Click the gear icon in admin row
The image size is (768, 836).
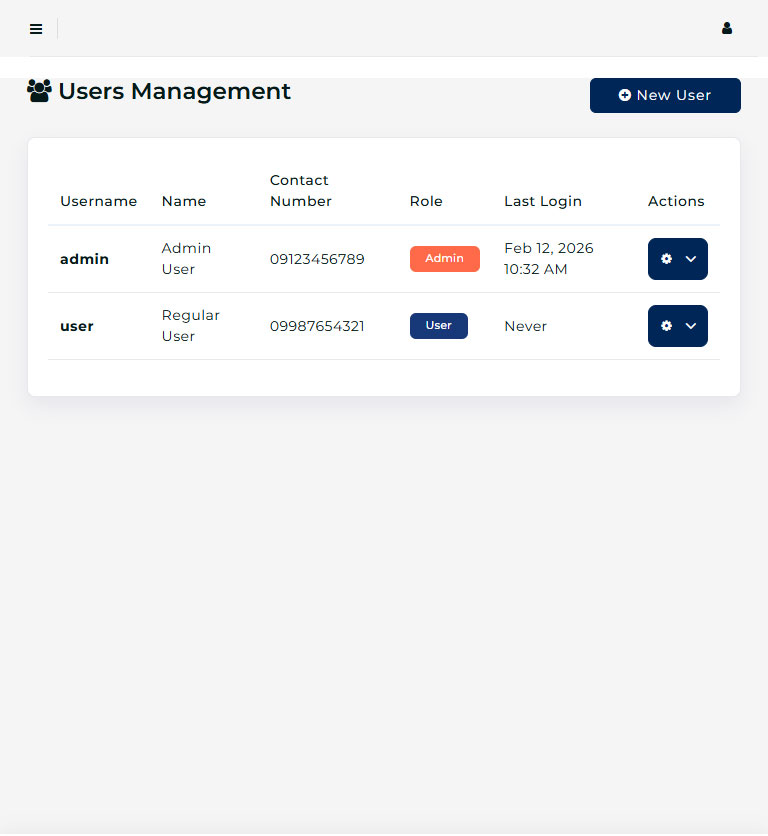tap(667, 259)
